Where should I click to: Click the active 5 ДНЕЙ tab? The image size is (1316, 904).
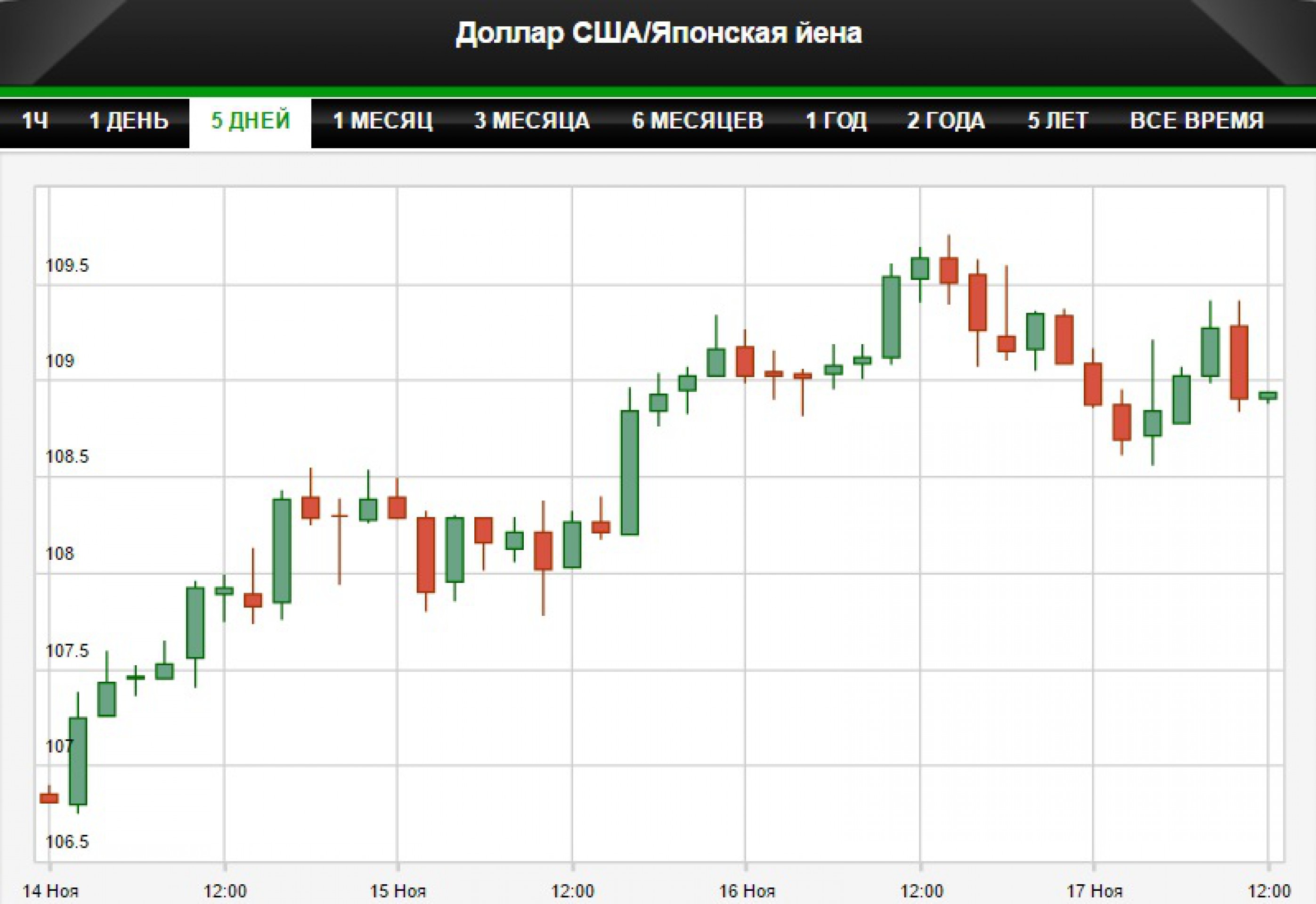pyautogui.click(x=251, y=121)
